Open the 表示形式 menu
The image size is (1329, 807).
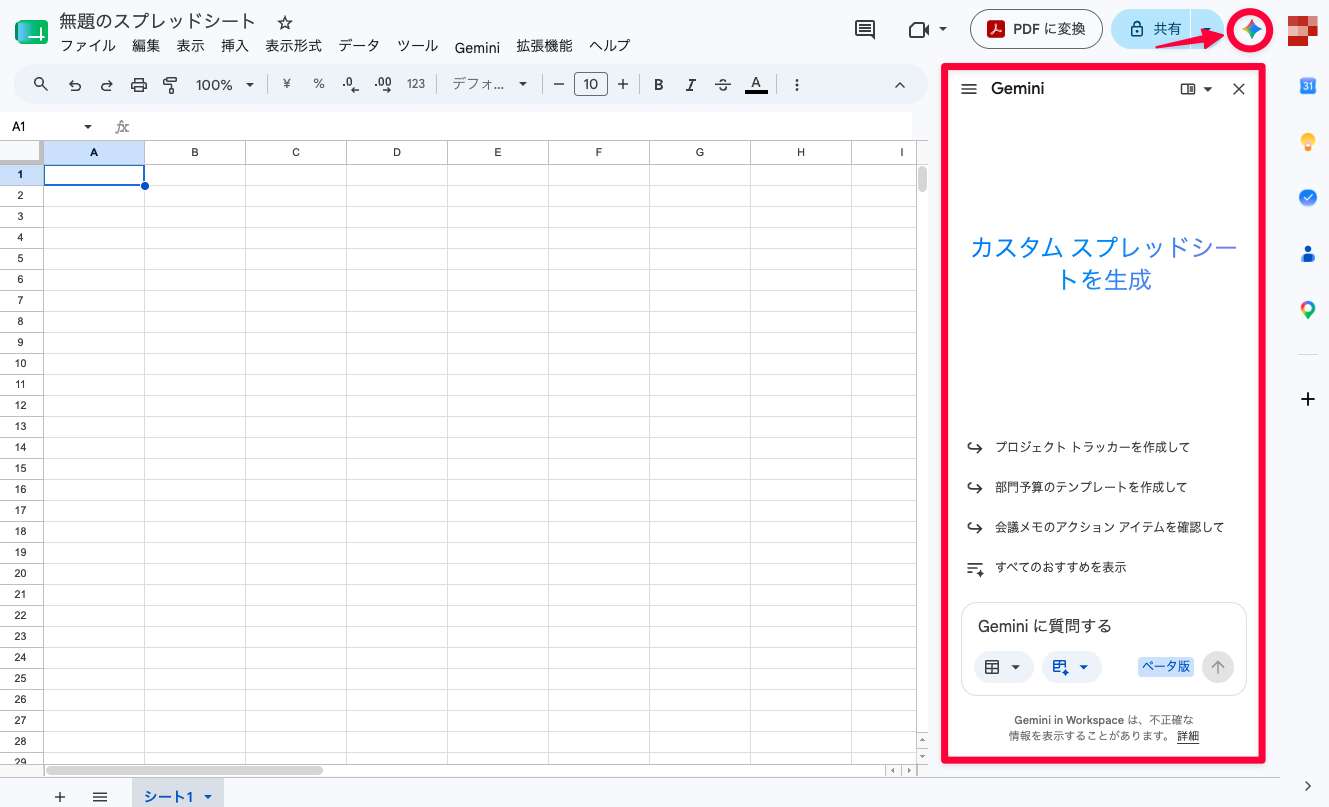(293, 46)
